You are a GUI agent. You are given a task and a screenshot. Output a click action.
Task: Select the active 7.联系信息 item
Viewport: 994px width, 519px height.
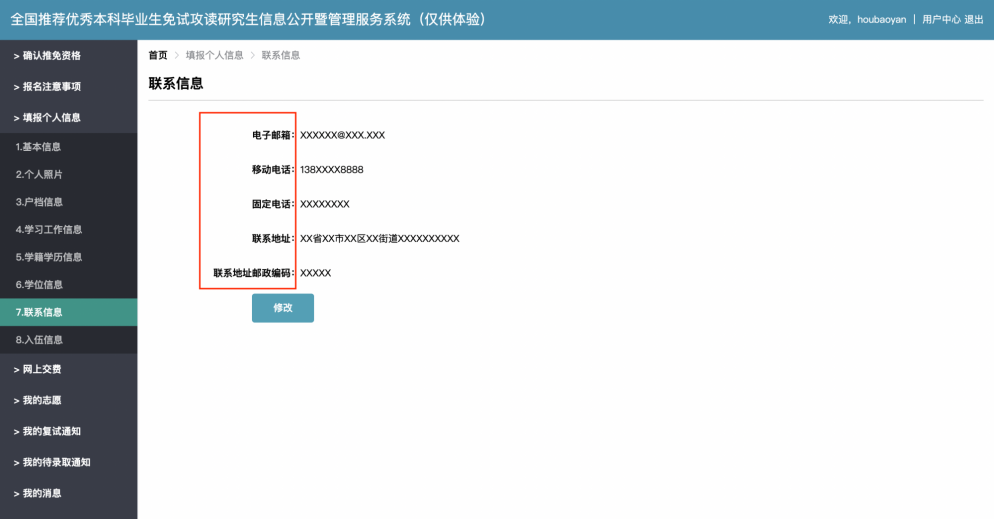pyautogui.click(x=68, y=312)
